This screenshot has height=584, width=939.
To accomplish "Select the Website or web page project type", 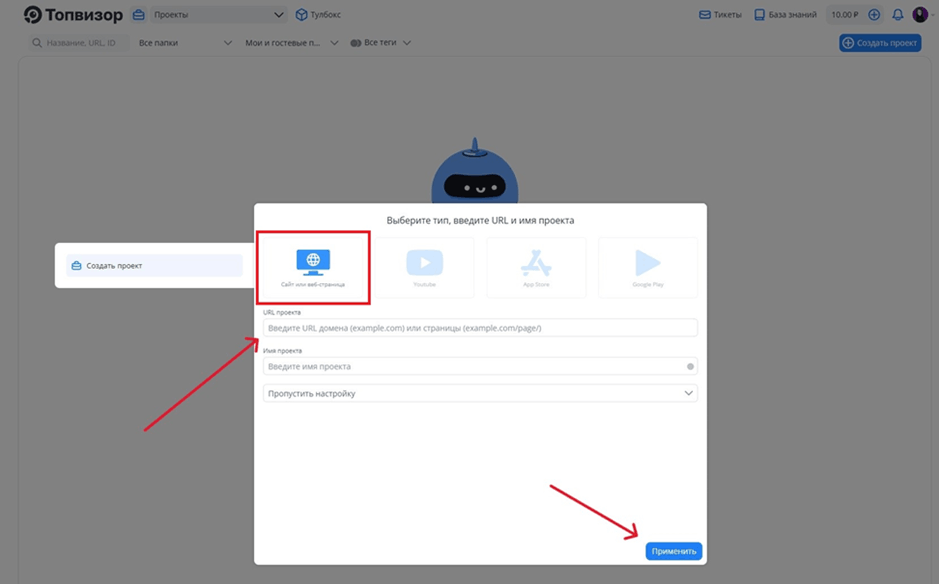I will tap(313, 267).
